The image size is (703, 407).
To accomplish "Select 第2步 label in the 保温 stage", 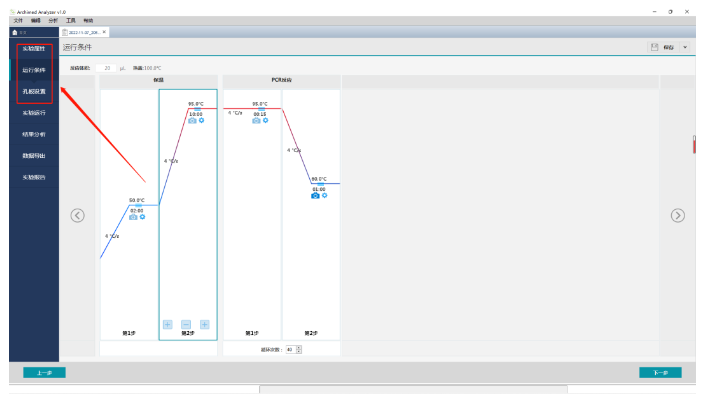I will (x=188, y=333).
